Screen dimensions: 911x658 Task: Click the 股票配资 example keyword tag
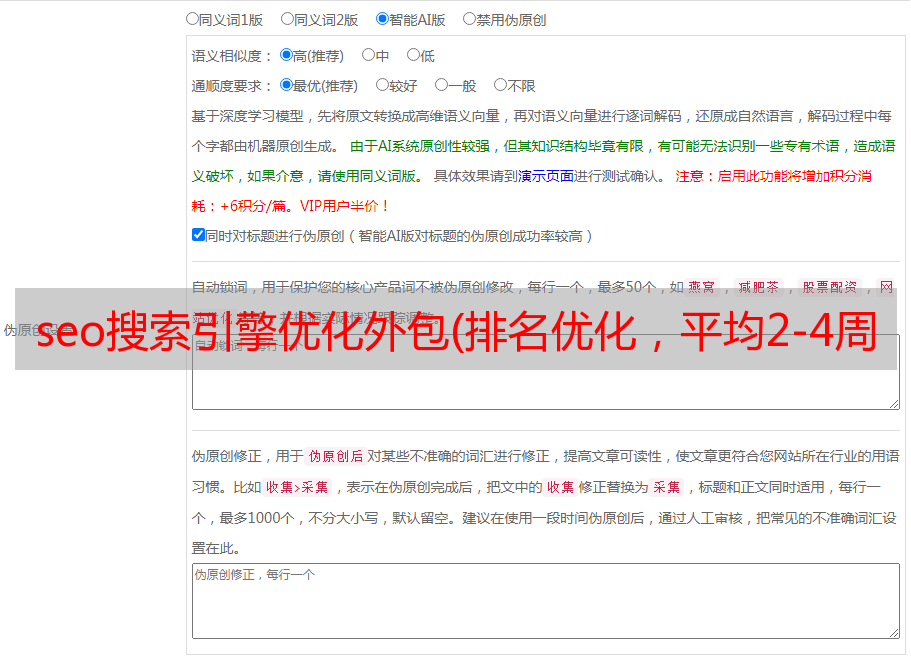[830, 287]
